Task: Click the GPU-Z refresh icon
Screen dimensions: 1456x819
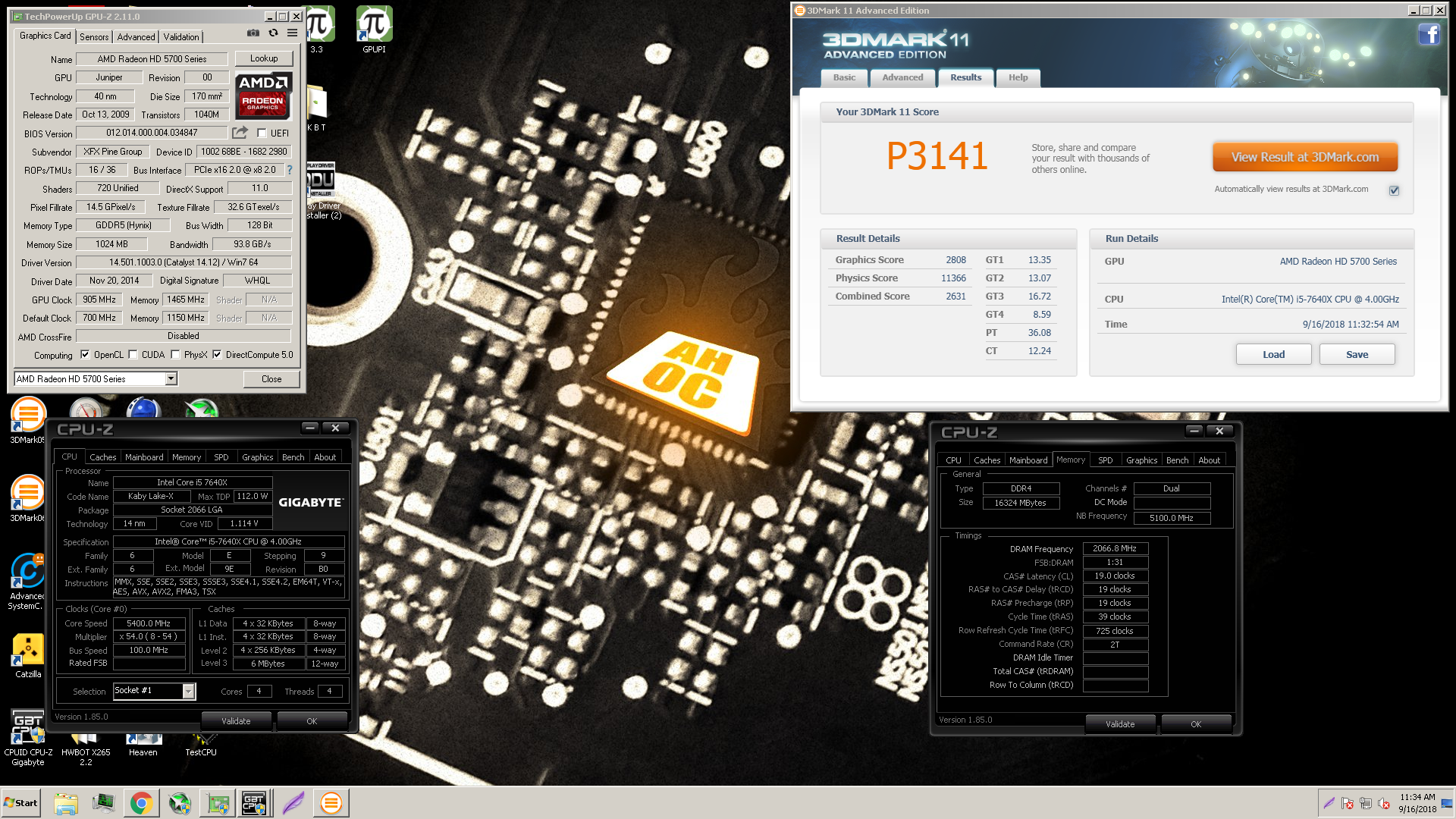Action: (x=273, y=33)
